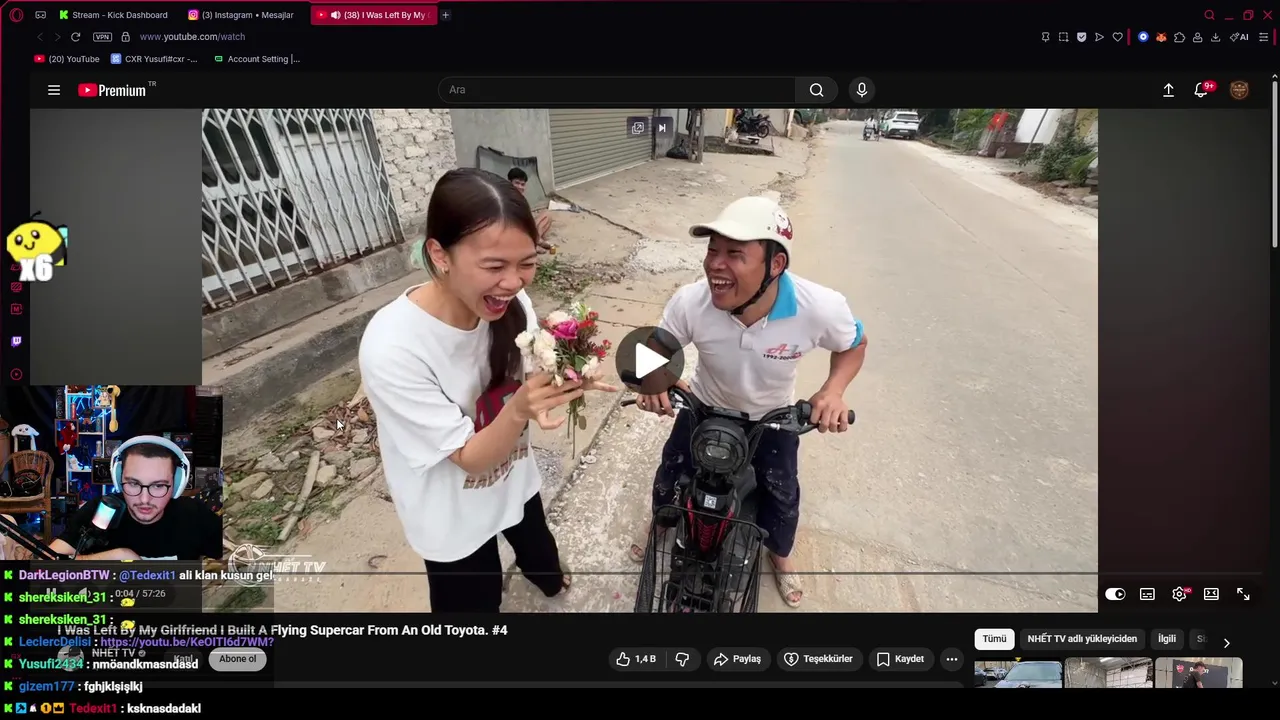Select the Tümü filter chip
Screen dimensions: 1280x720
click(x=994, y=639)
